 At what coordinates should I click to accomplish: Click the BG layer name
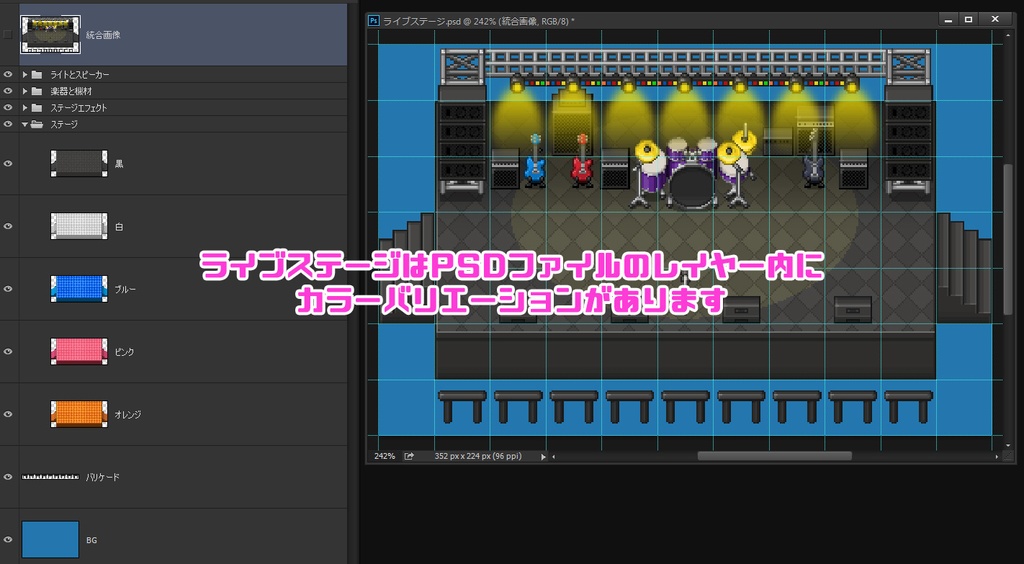pyautogui.click(x=91, y=540)
